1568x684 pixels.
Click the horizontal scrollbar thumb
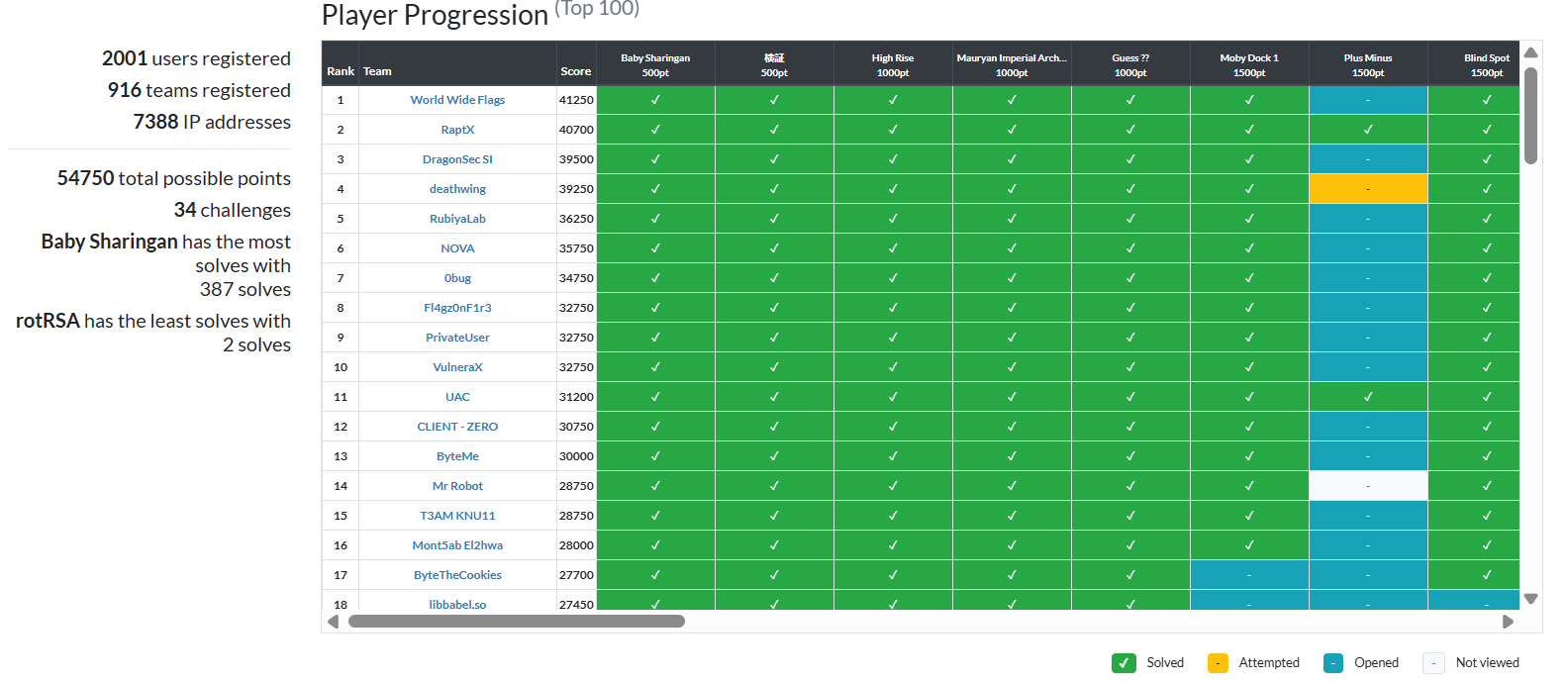[516, 622]
